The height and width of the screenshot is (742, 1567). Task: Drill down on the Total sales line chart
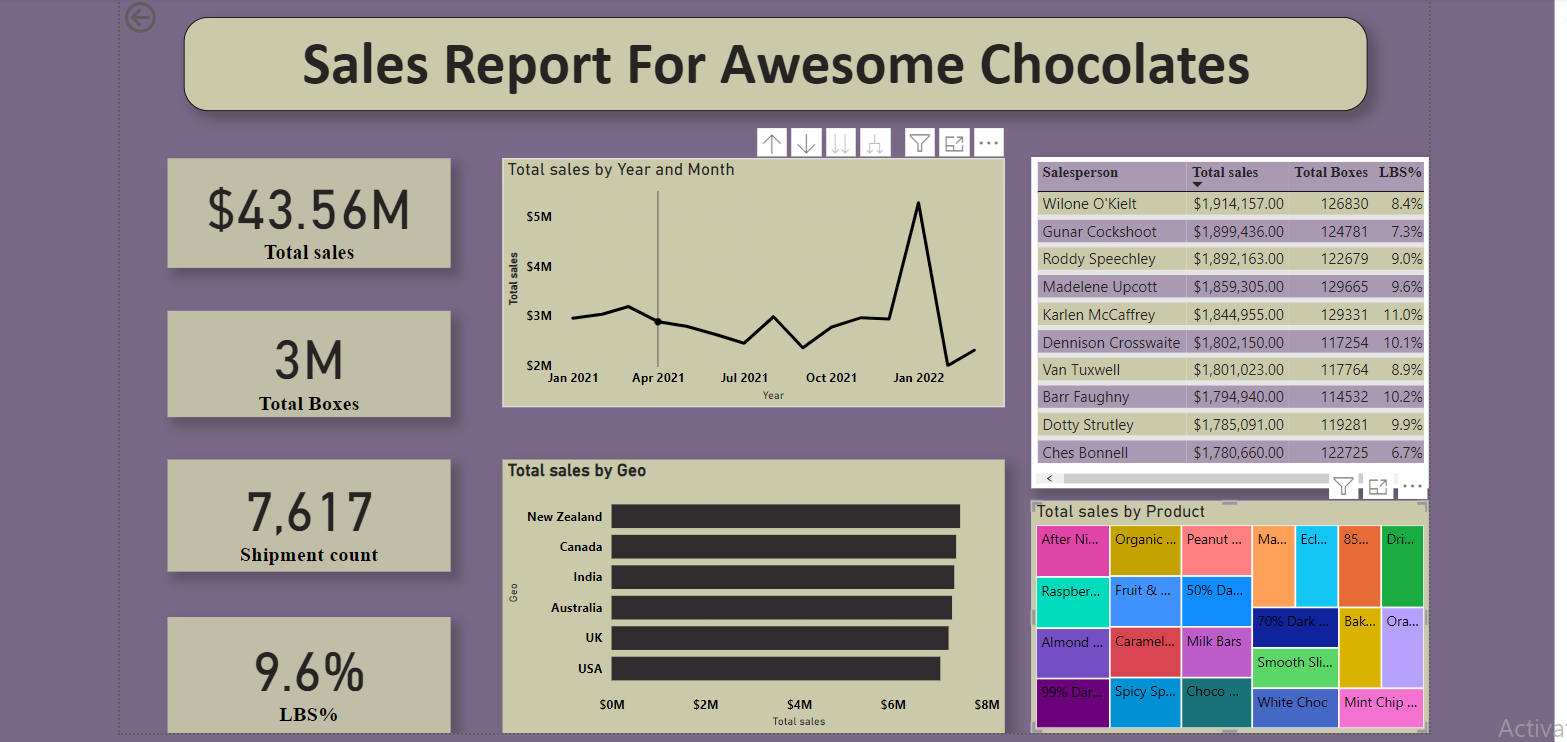click(x=806, y=142)
